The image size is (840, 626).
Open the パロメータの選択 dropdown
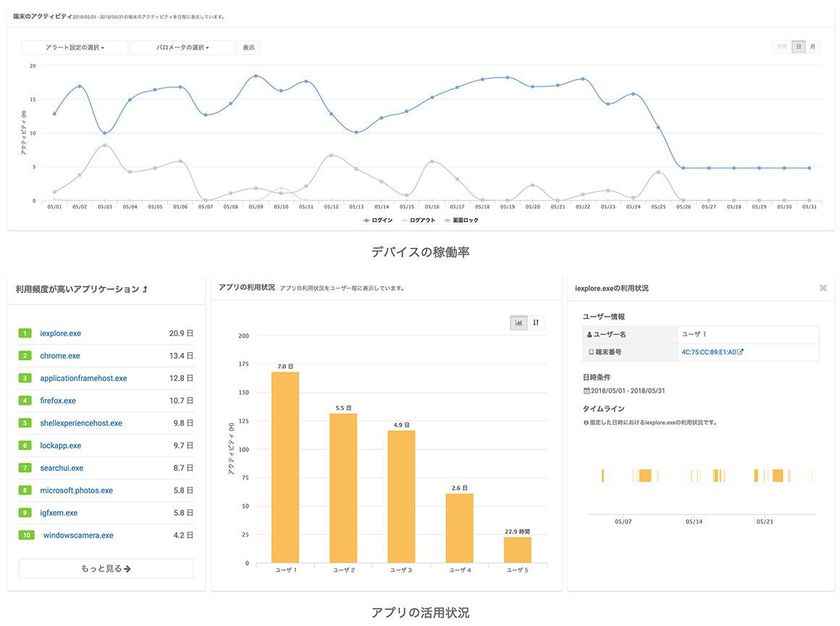183,48
